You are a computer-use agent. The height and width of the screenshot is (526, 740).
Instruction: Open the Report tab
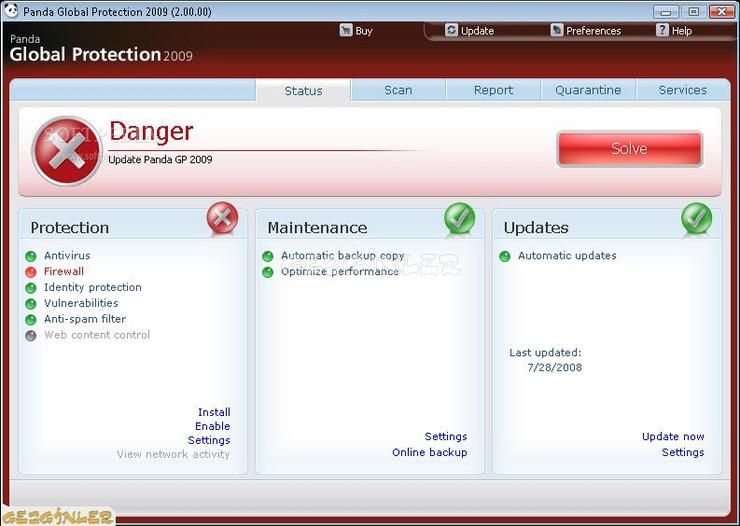pos(493,90)
